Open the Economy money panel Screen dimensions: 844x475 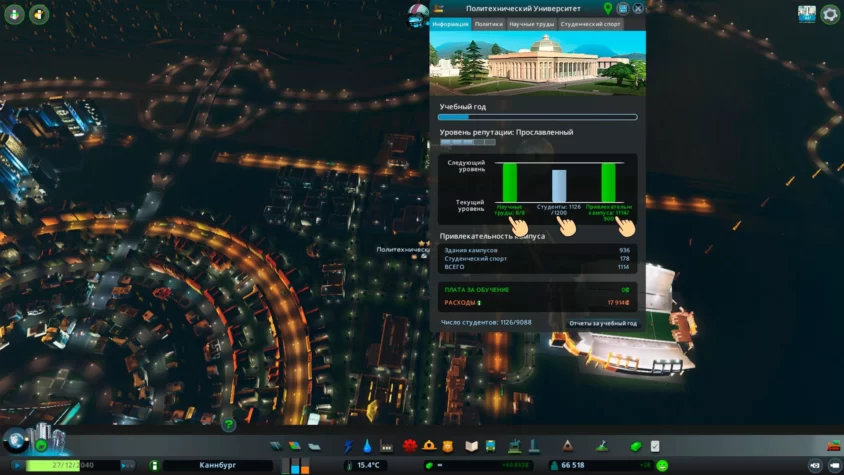(636, 446)
